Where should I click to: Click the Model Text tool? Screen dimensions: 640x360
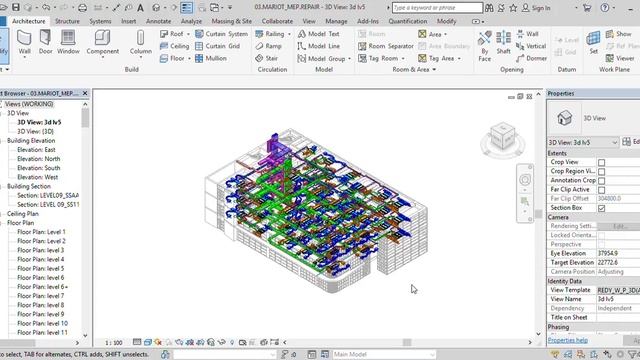[318, 34]
